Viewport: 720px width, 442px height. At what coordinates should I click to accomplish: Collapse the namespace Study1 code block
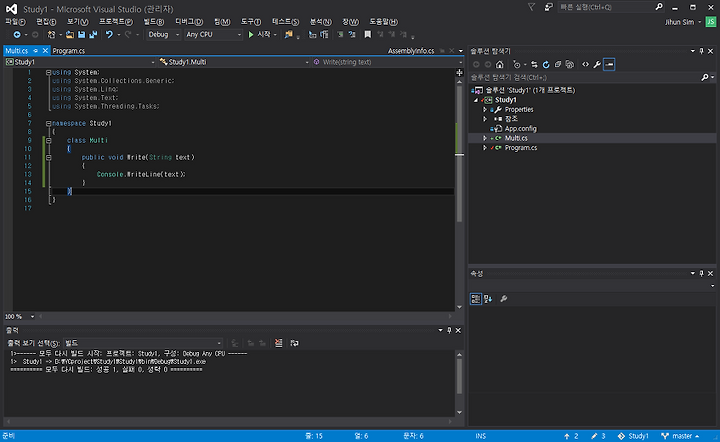pyautogui.click(x=48, y=123)
